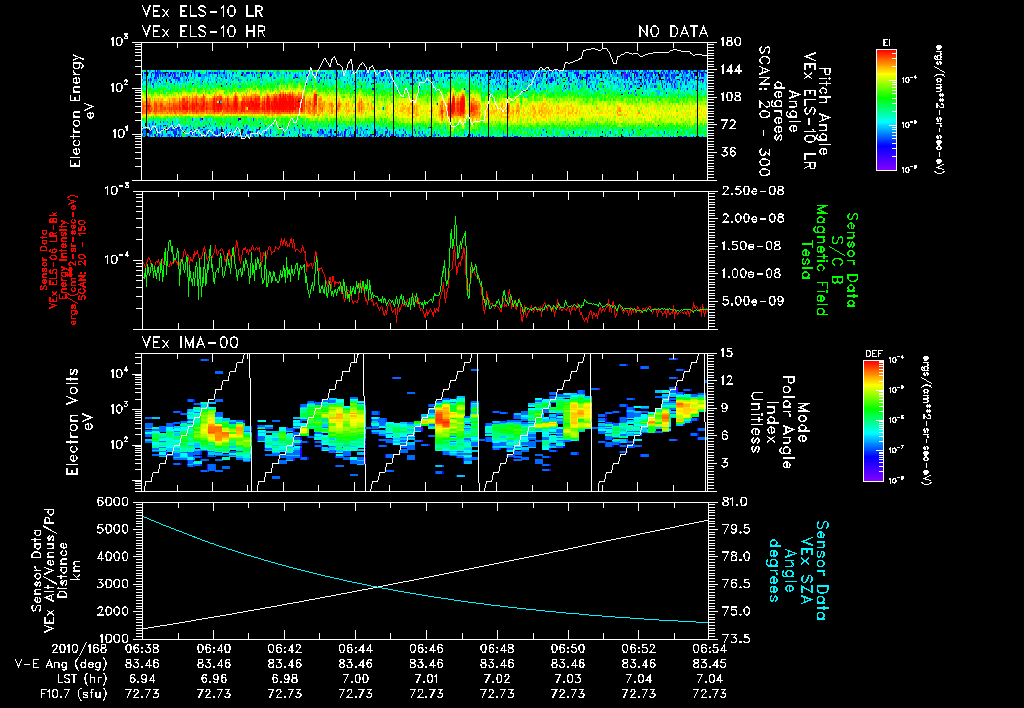Click the DEF color bar scale

(x=873, y=421)
